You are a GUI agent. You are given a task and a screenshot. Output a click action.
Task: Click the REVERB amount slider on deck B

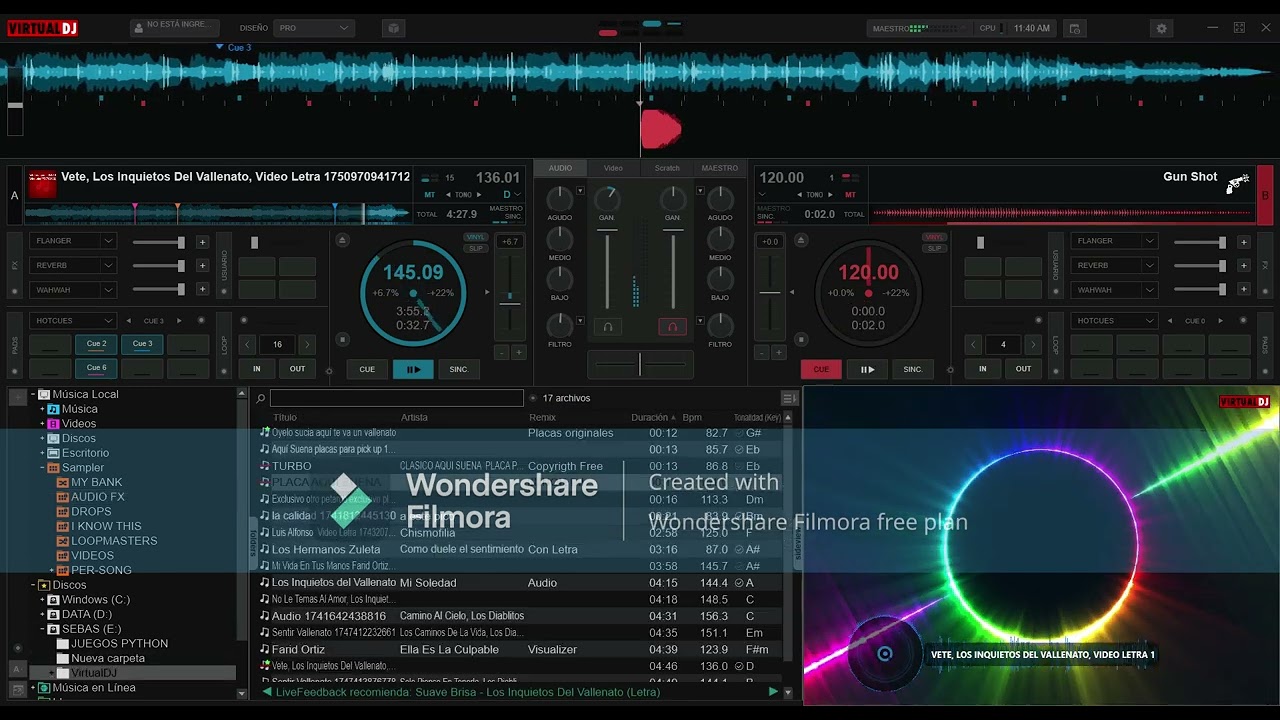pyautogui.click(x=1200, y=266)
